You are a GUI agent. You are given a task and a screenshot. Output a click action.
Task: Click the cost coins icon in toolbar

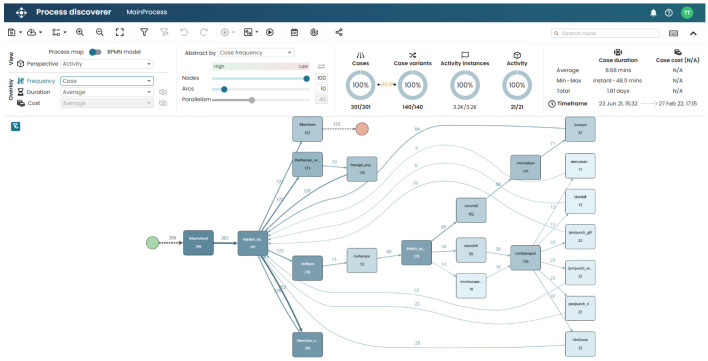coord(314,32)
